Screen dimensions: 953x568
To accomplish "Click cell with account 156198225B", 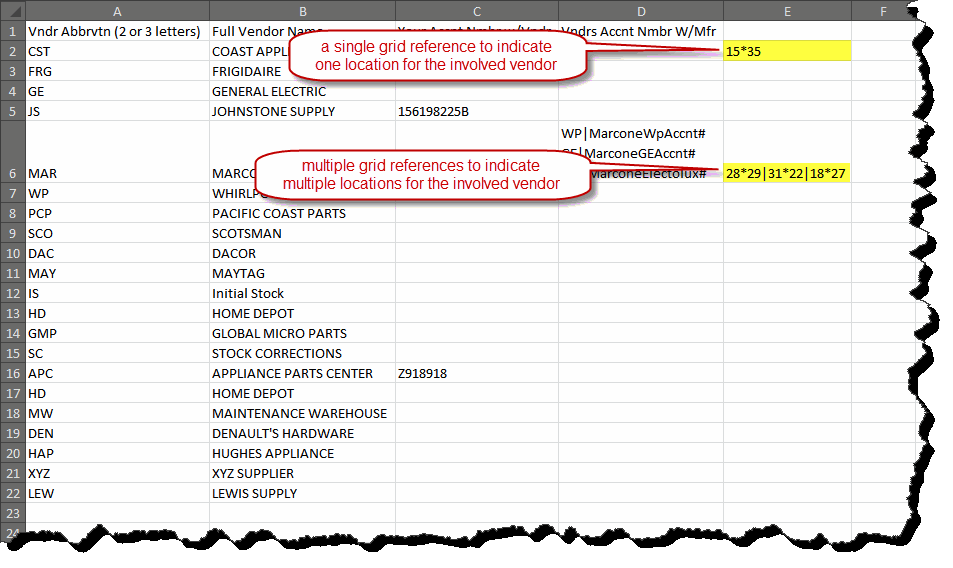I will pyautogui.click(x=476, y=111).
